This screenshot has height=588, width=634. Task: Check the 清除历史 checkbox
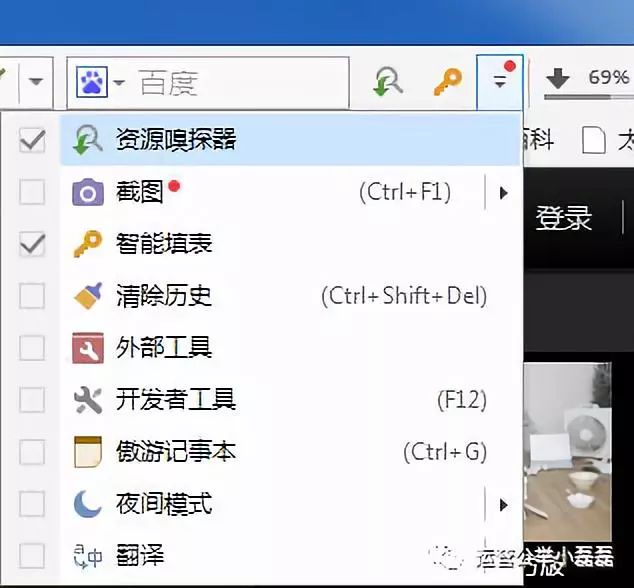click(x=32, y=296)
